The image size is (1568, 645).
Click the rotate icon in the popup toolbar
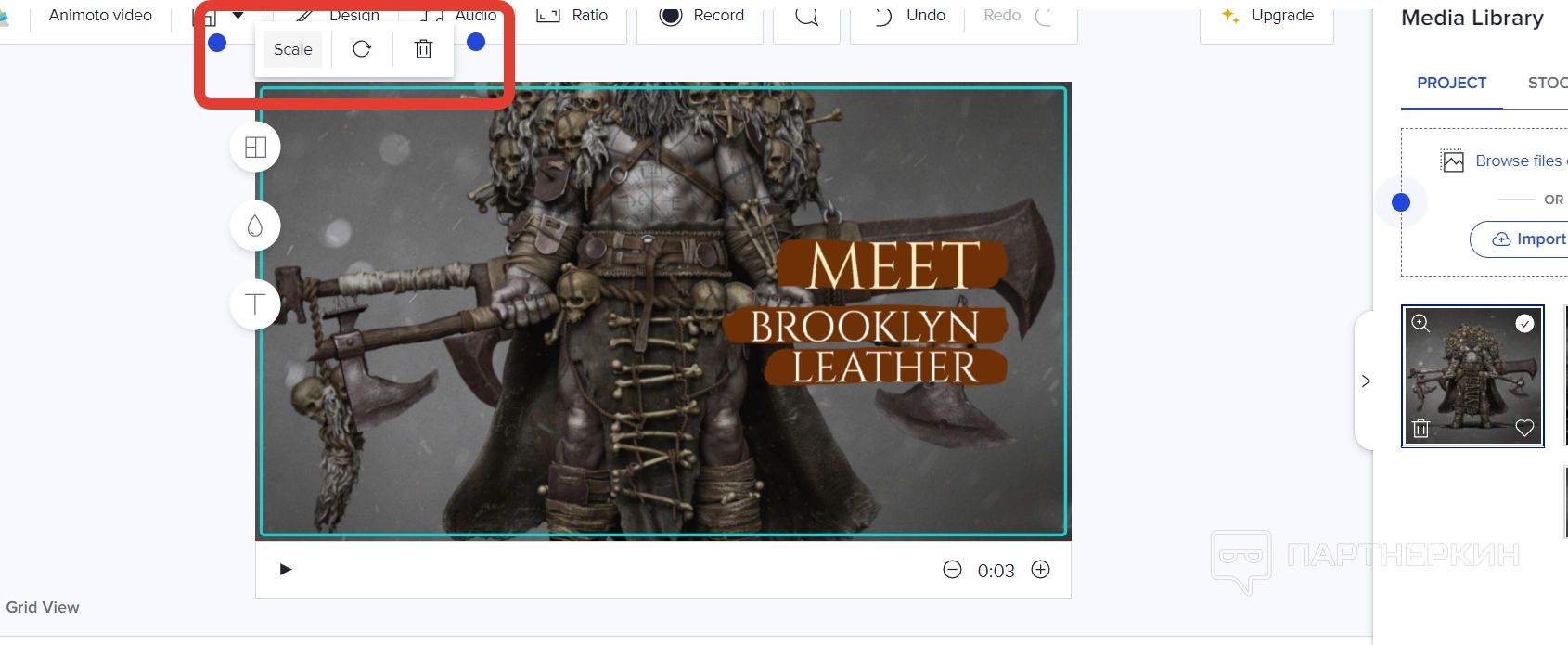pyautogui.click(x=362, y=49)
